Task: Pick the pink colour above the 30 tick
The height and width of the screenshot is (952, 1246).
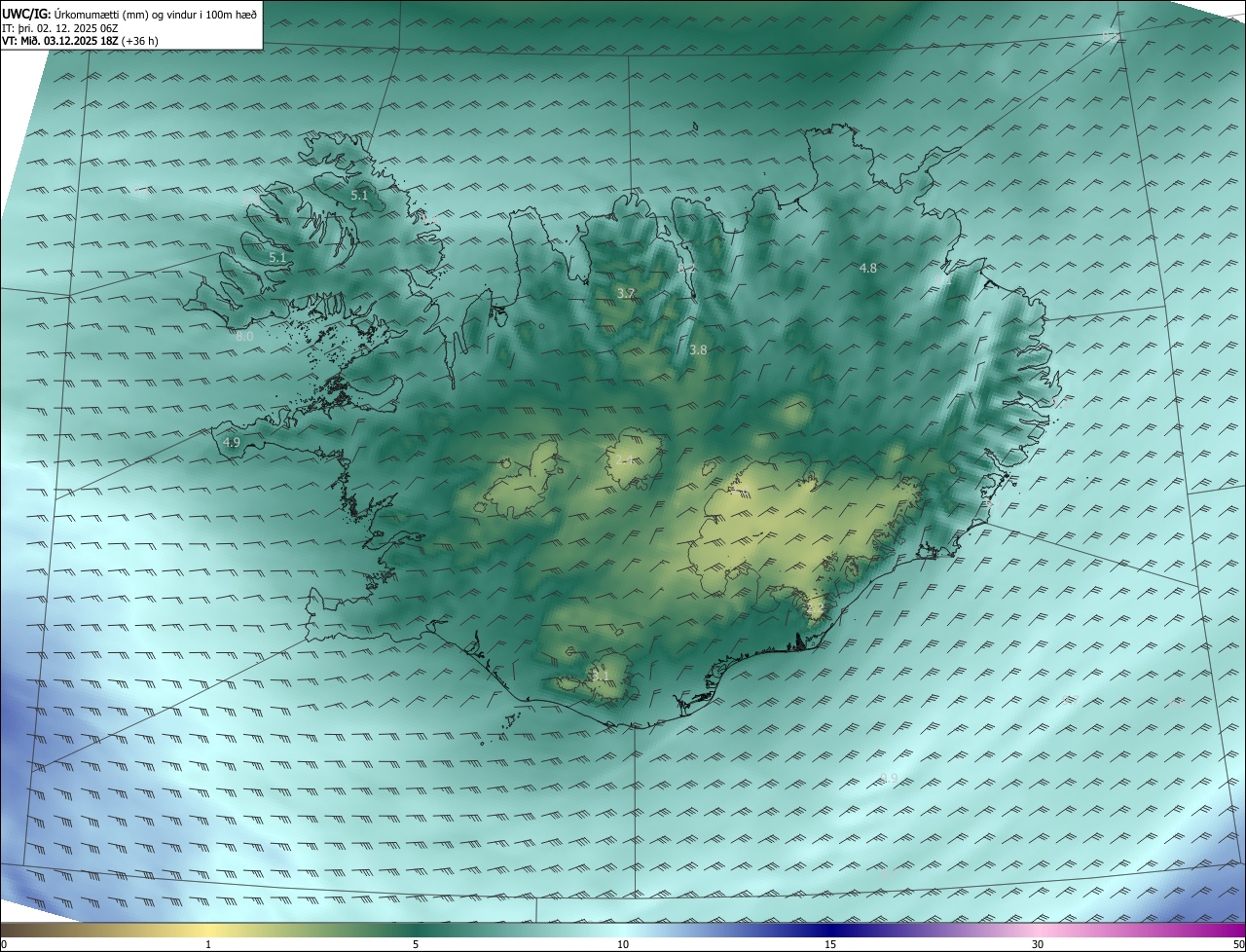Action: click(x=1038, y=930)
